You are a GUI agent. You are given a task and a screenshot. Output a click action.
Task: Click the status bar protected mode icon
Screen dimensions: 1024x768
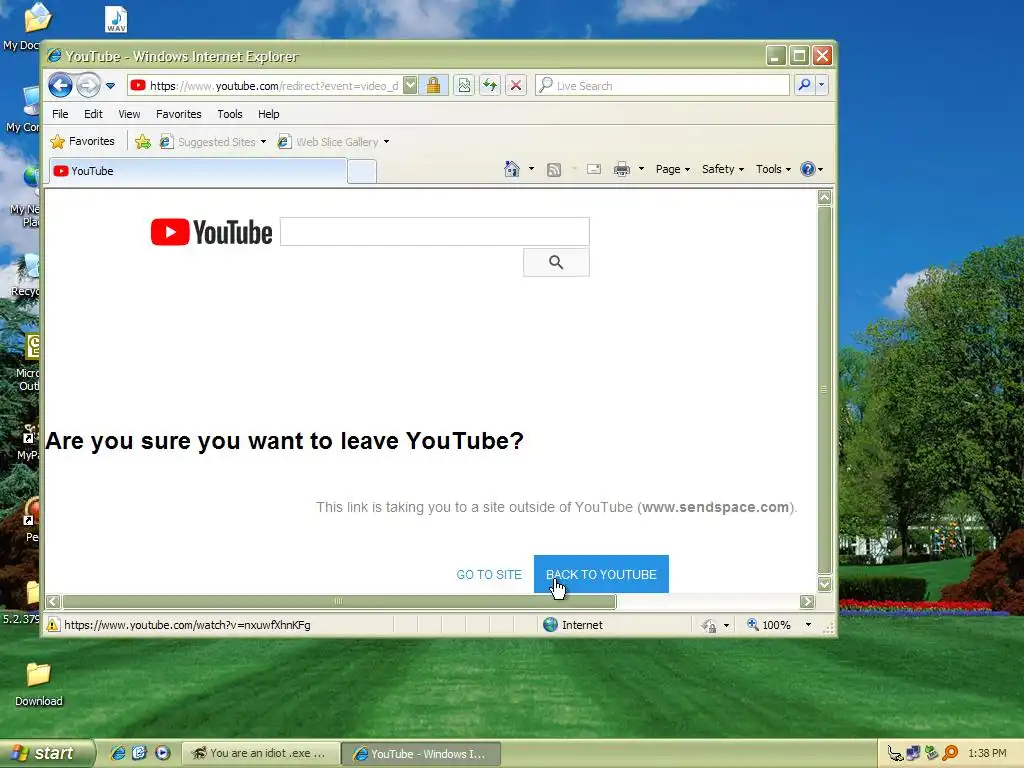click(709, 626)
